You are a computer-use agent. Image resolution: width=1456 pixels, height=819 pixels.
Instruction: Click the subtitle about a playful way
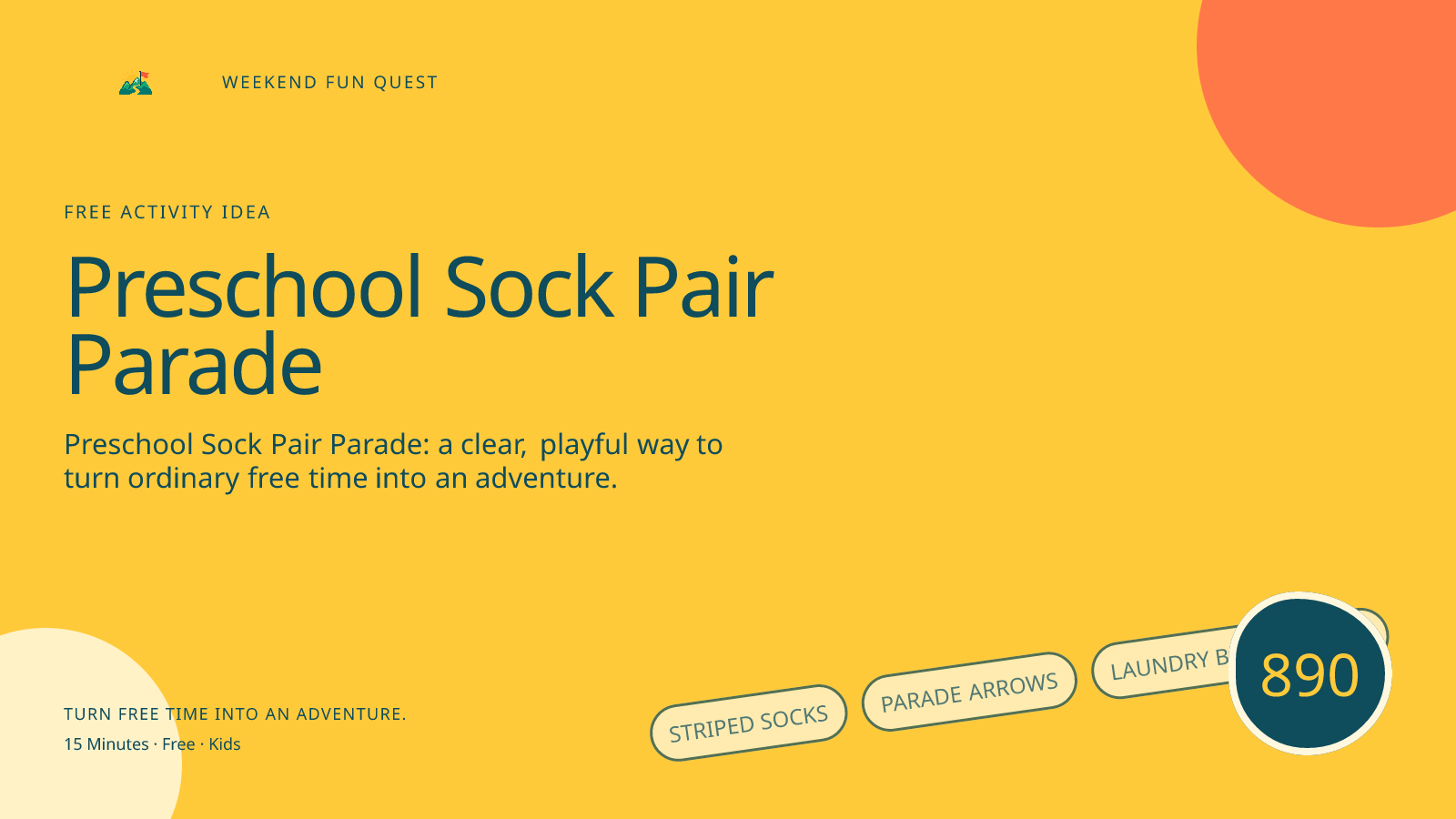tap(393, 460)
